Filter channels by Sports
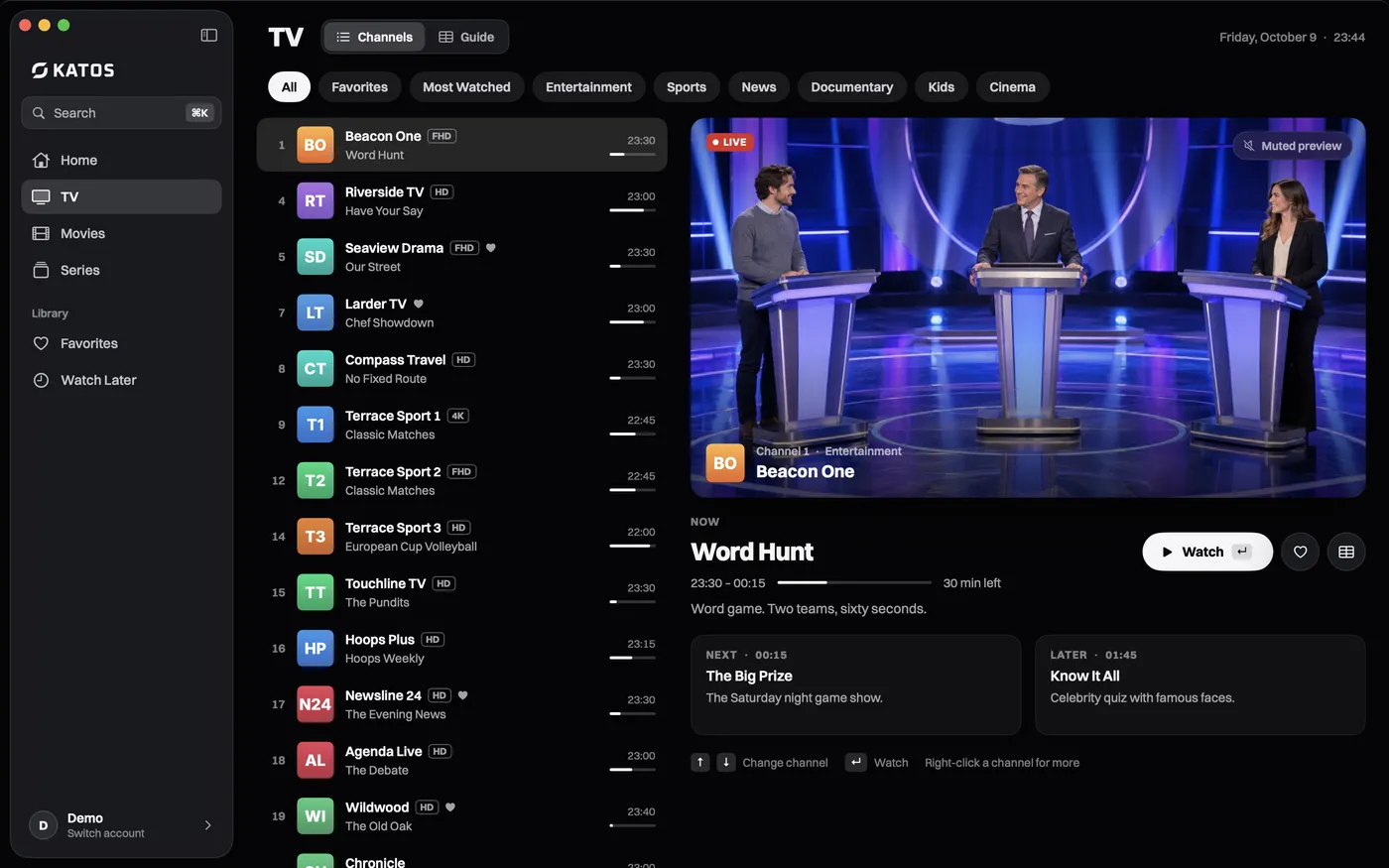Image resolution: width=1389 pixels, height=868 pixels. [687, 87]
